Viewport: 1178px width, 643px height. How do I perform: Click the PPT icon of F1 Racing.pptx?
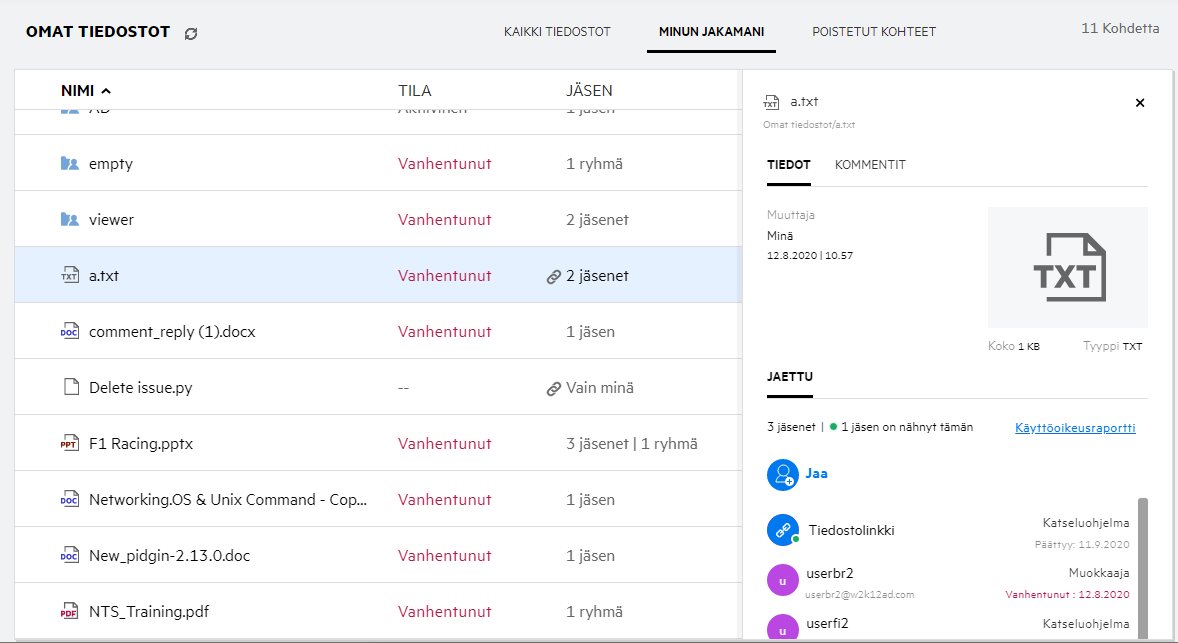(70, 444)
